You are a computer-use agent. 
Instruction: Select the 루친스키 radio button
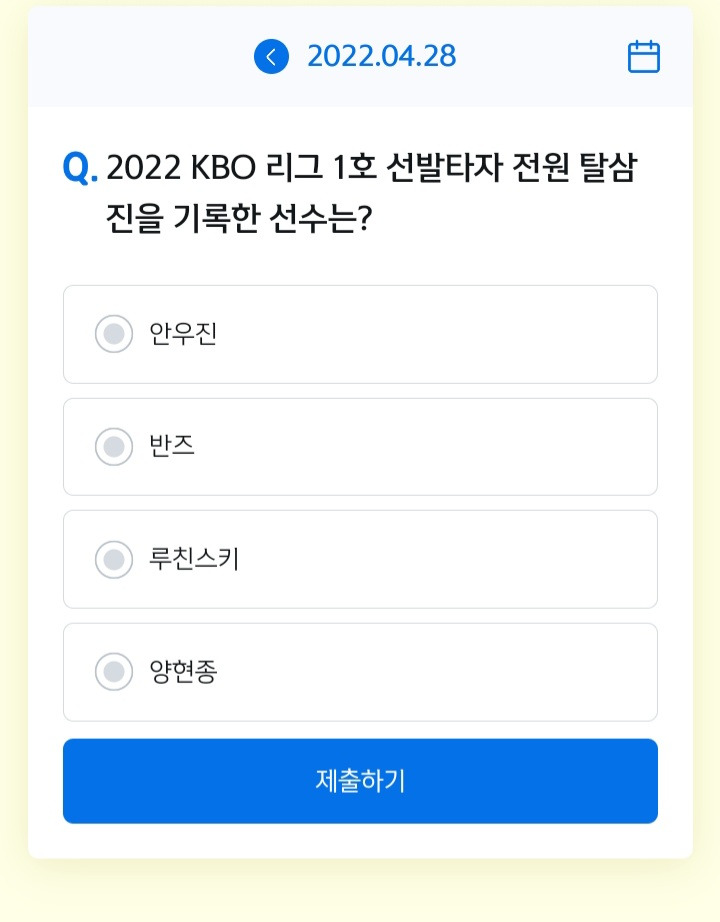114,560
